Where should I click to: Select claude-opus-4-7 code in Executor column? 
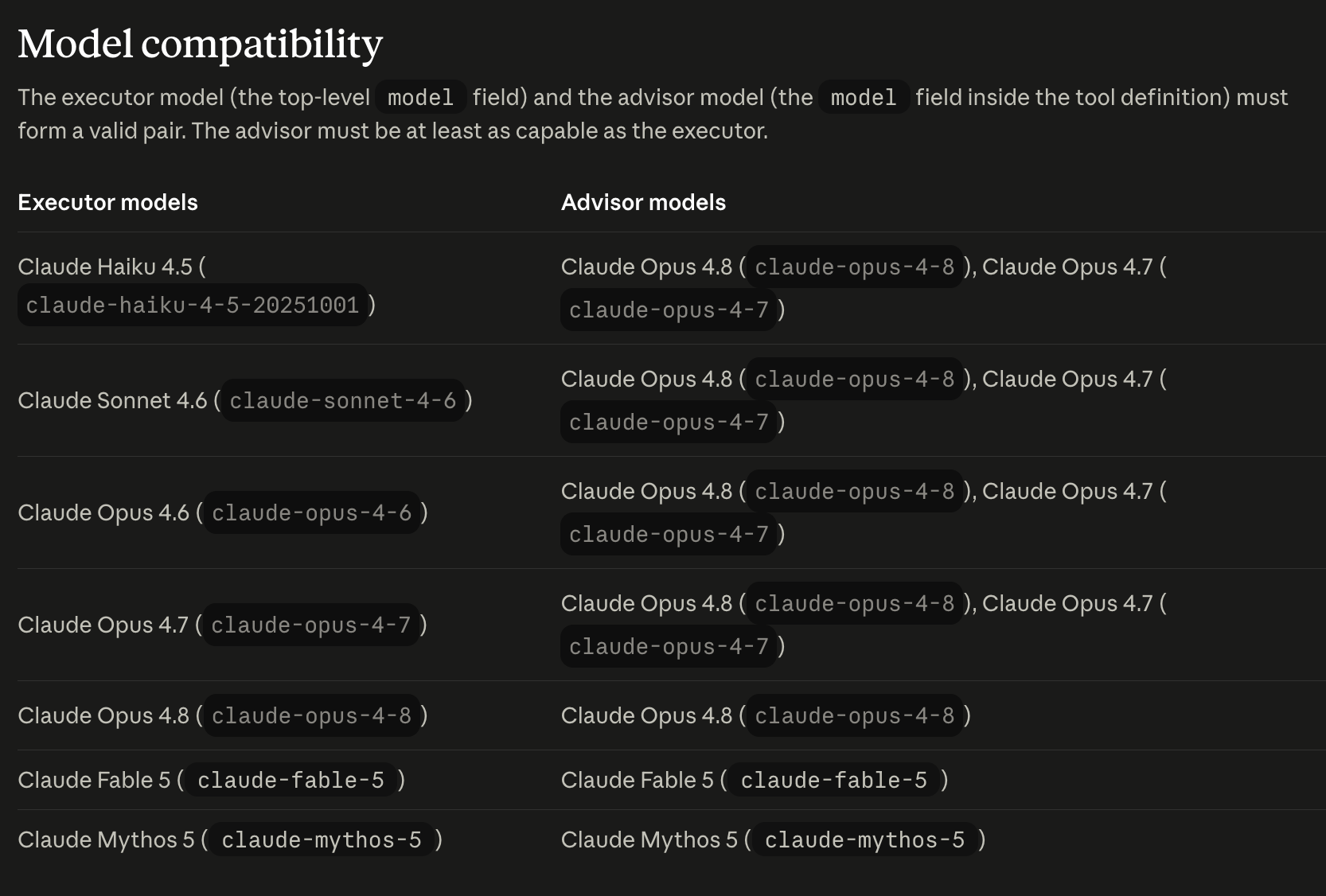click(x=311, y=625)
